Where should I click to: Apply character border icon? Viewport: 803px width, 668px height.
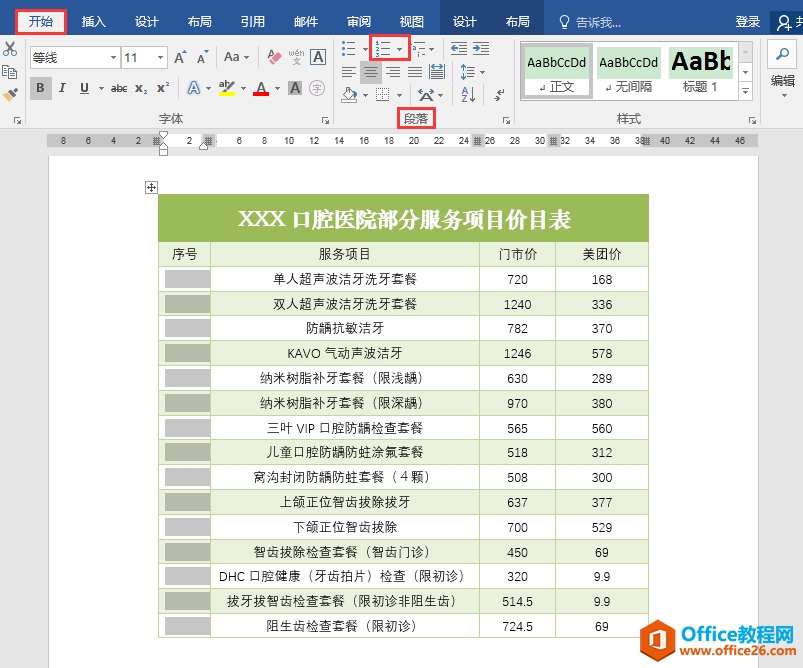(x=318, y=57)
